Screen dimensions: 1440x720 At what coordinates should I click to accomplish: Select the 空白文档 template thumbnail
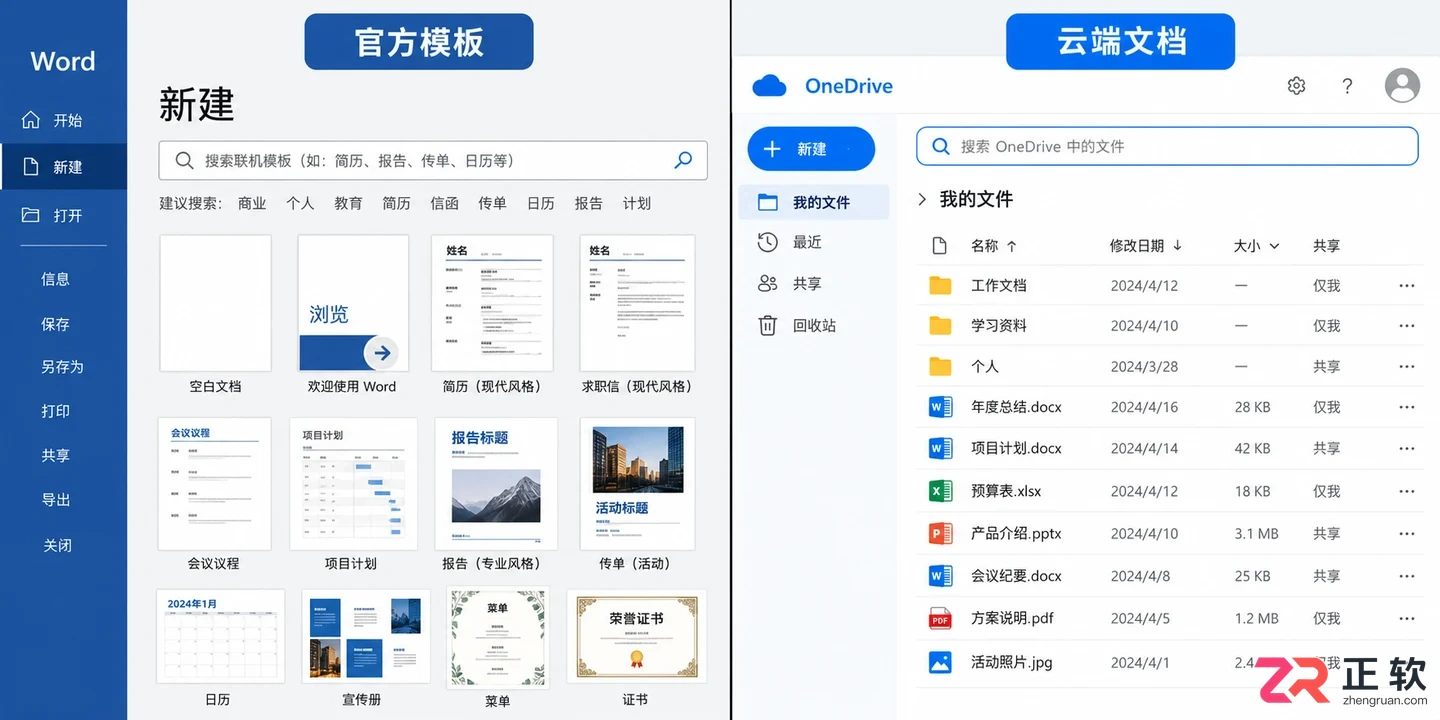coord(215,303)
